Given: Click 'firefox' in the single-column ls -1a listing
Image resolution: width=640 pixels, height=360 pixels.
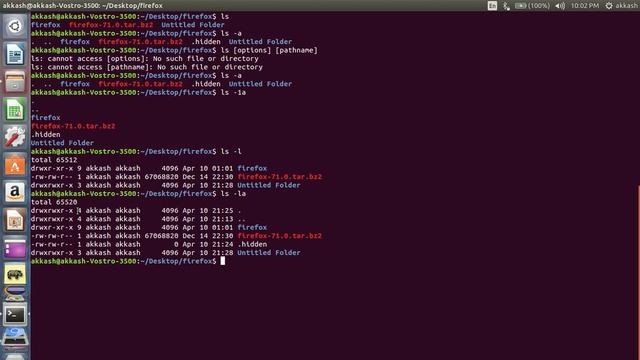Looking at the screenshot, I should click(46, 118).
